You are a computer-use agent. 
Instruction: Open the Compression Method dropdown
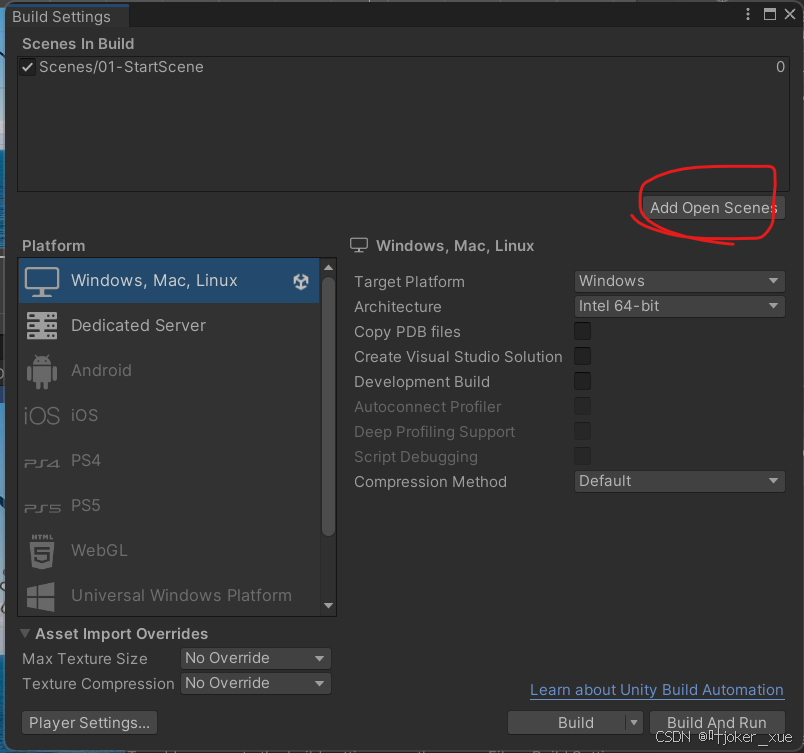click(679, 481)
